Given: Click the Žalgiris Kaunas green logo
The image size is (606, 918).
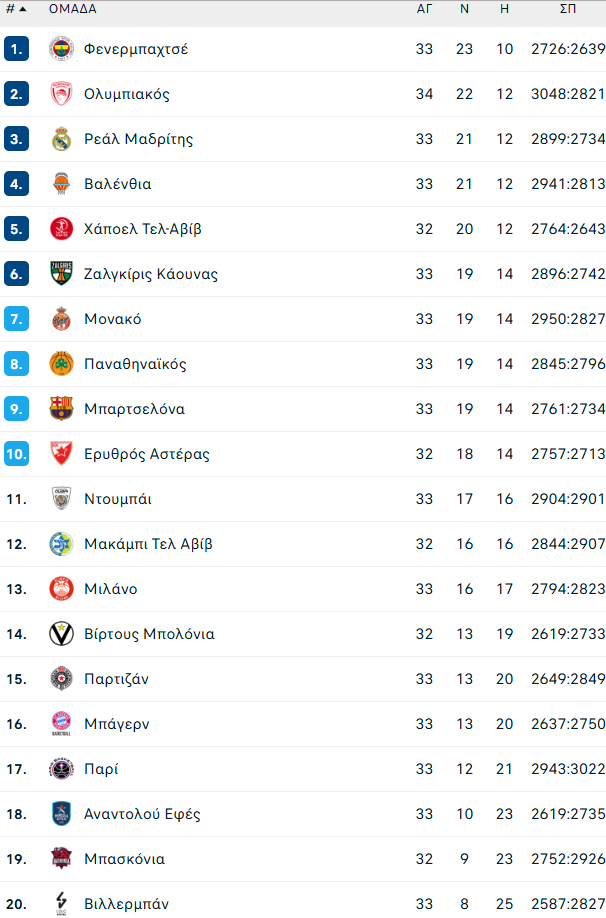Looking at the screenshot, I should [x=61, y=274].
